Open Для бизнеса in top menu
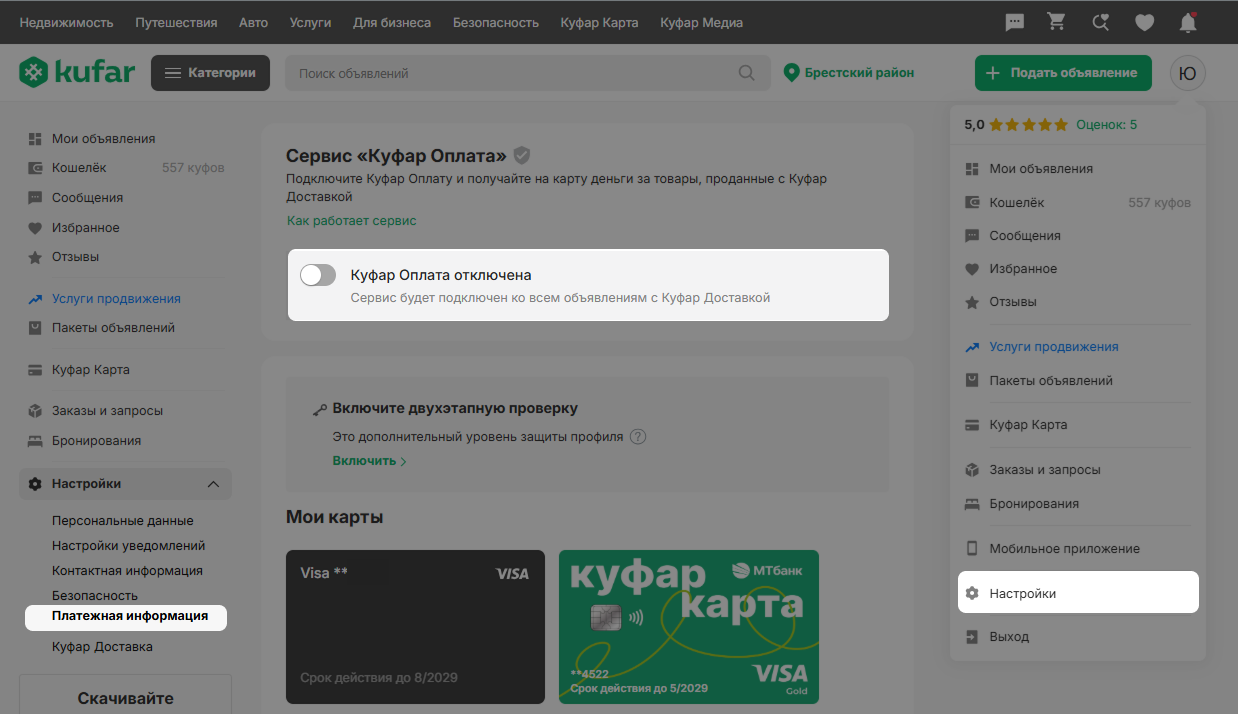The height and width of the screenshot is (714, 1238). coord(392,22)
